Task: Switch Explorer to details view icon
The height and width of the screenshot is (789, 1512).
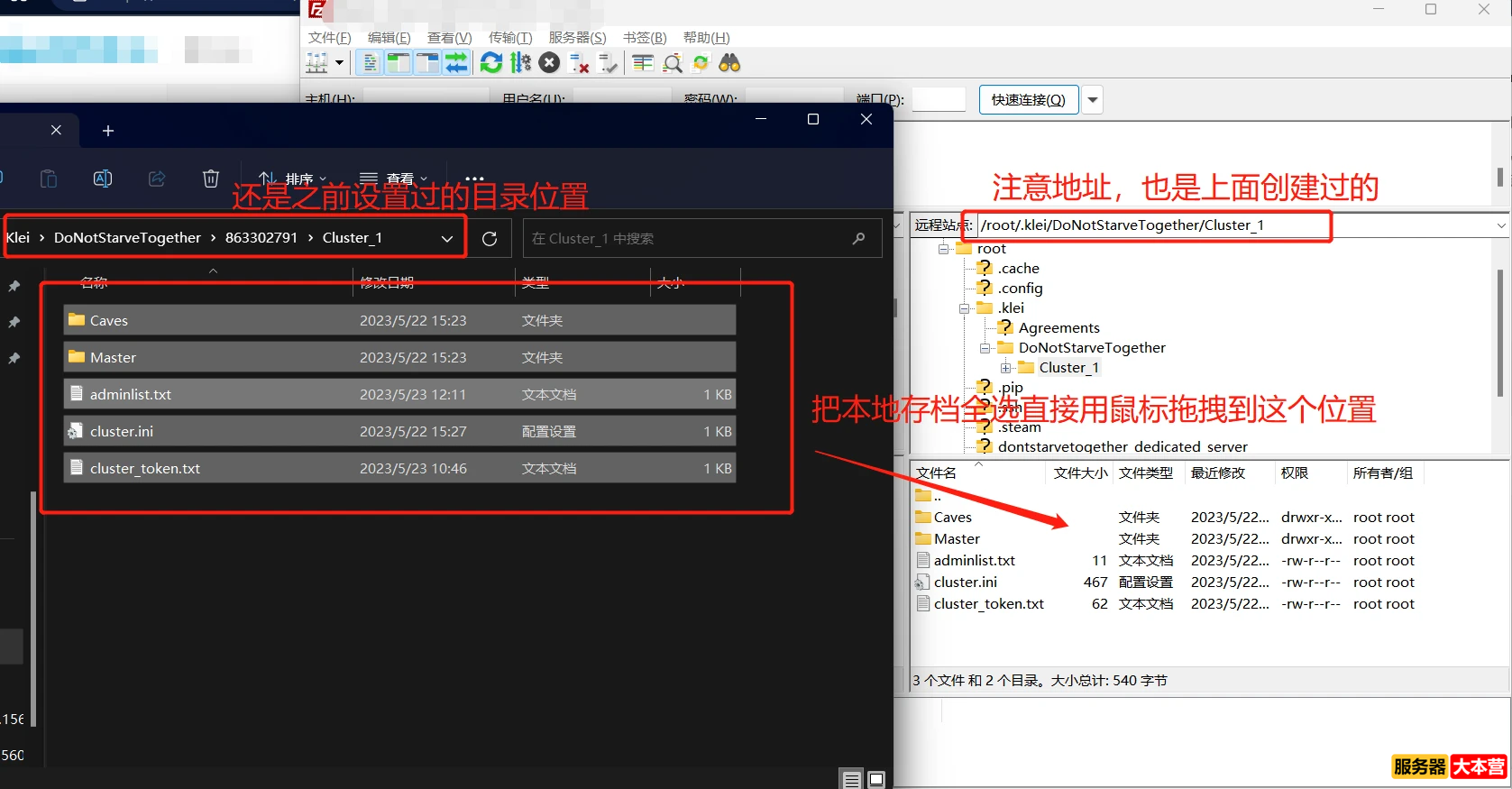Action: pyautogui.click(x=851, y=779)
